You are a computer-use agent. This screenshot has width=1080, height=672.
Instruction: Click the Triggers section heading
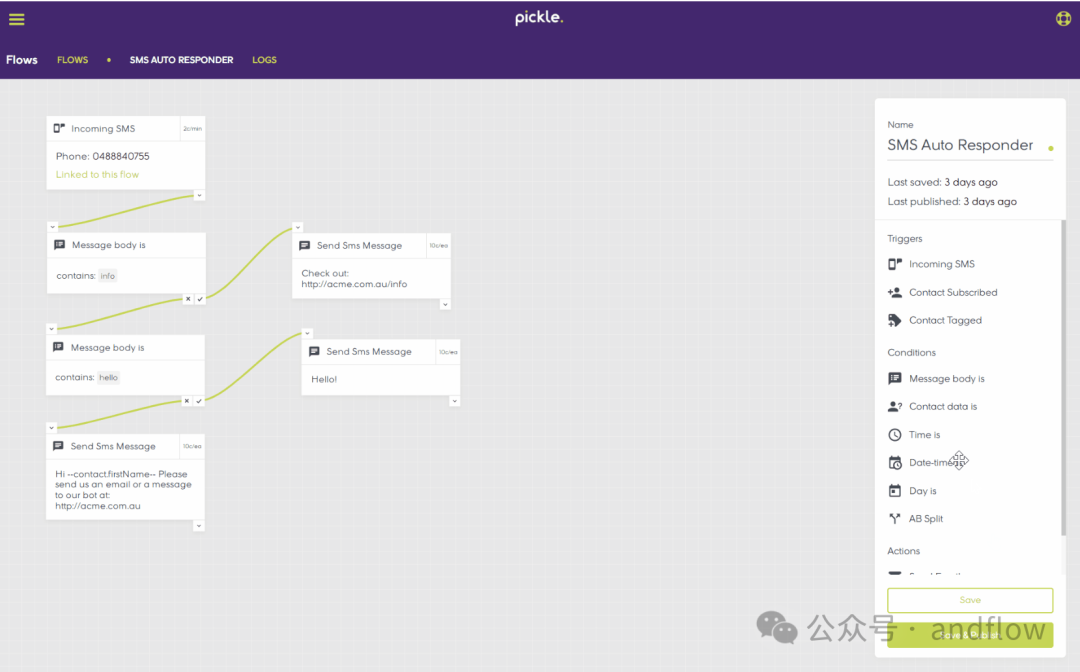[904, 238]
